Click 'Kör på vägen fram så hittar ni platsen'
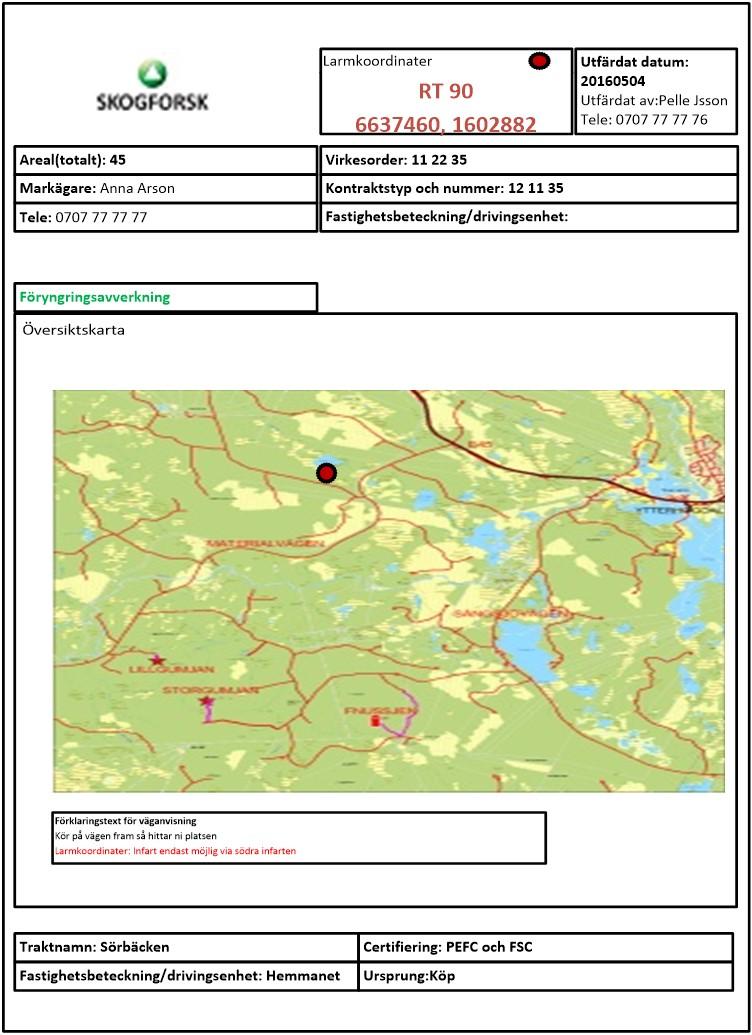 (x=136, y=836)
